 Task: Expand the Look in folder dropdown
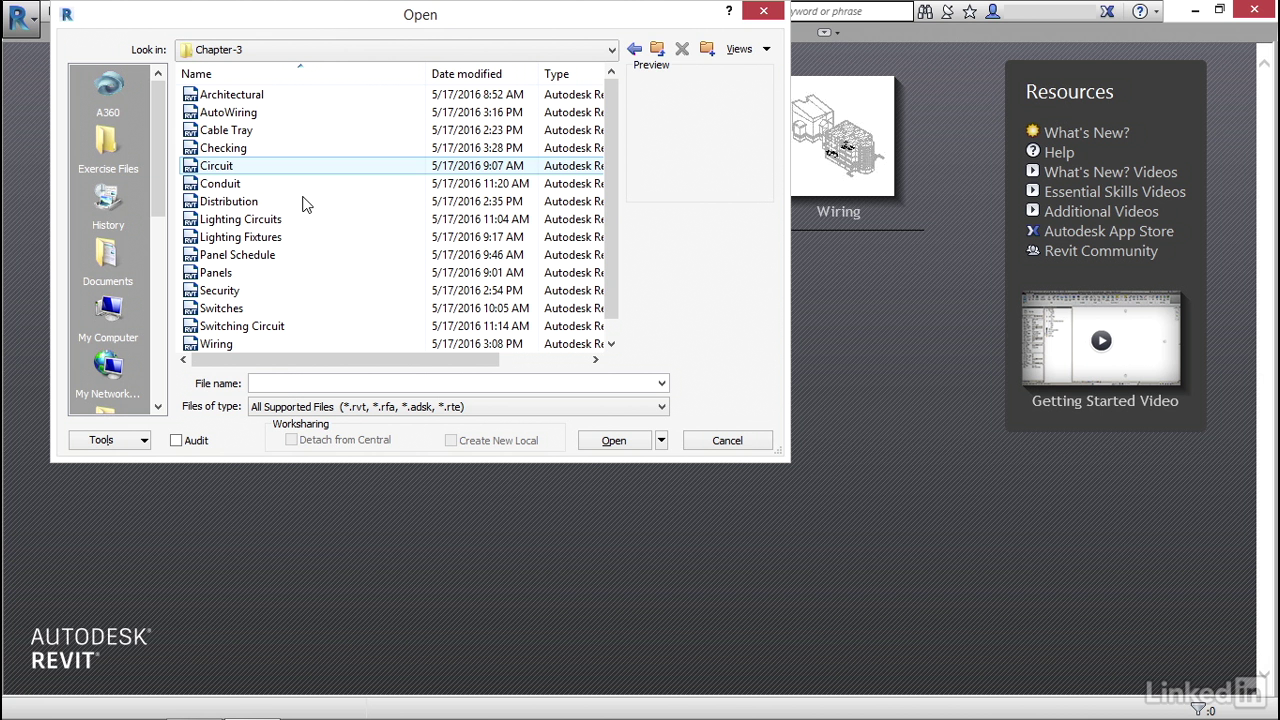tap(611, 50)
